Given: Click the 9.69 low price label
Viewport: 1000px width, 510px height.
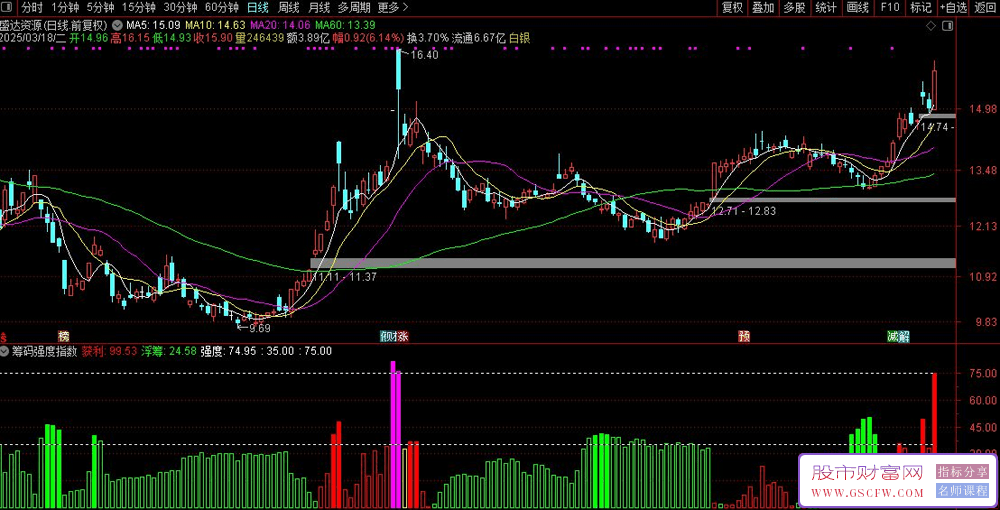Looking at the screenshot, I should tap(259, 328).
